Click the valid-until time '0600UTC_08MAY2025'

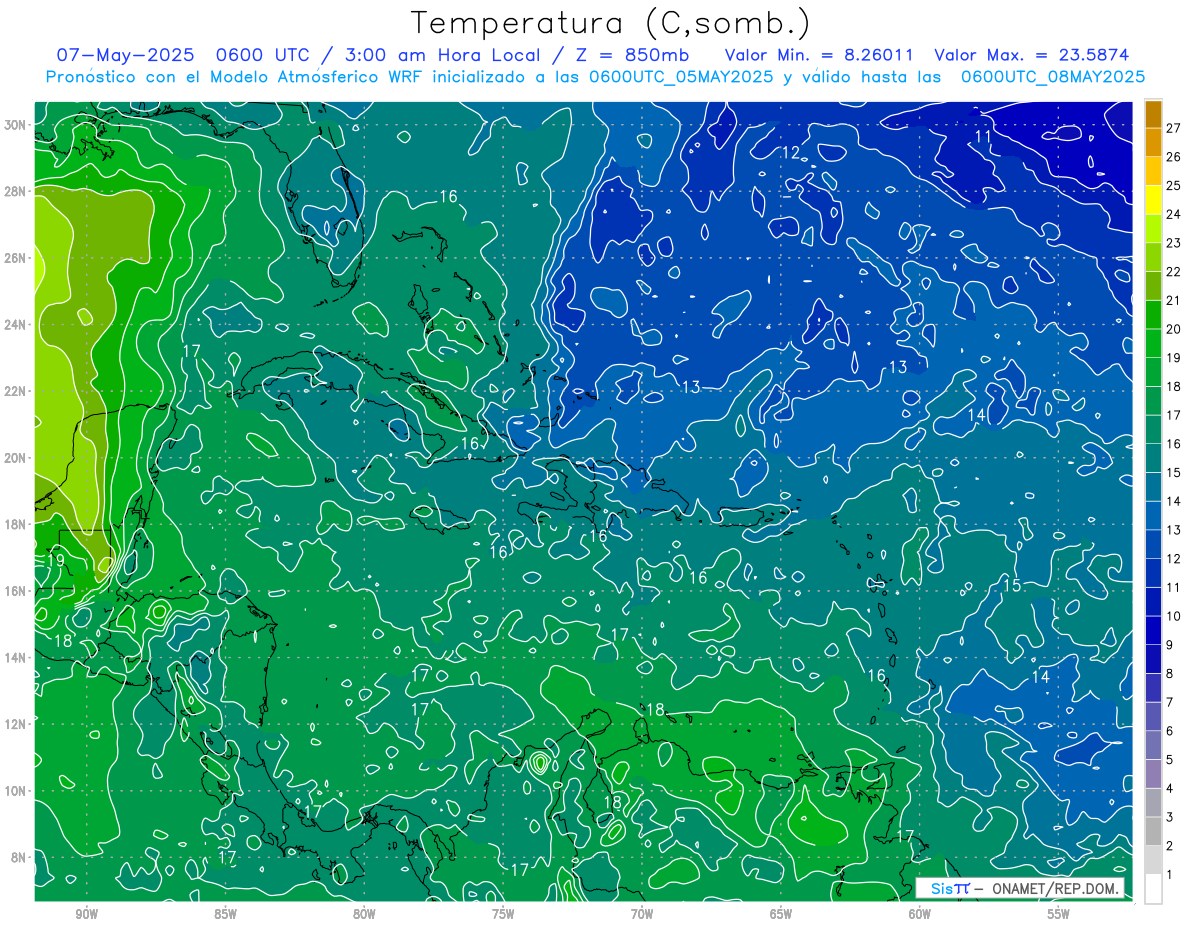pyautogui.click(x=1052, y=77)
